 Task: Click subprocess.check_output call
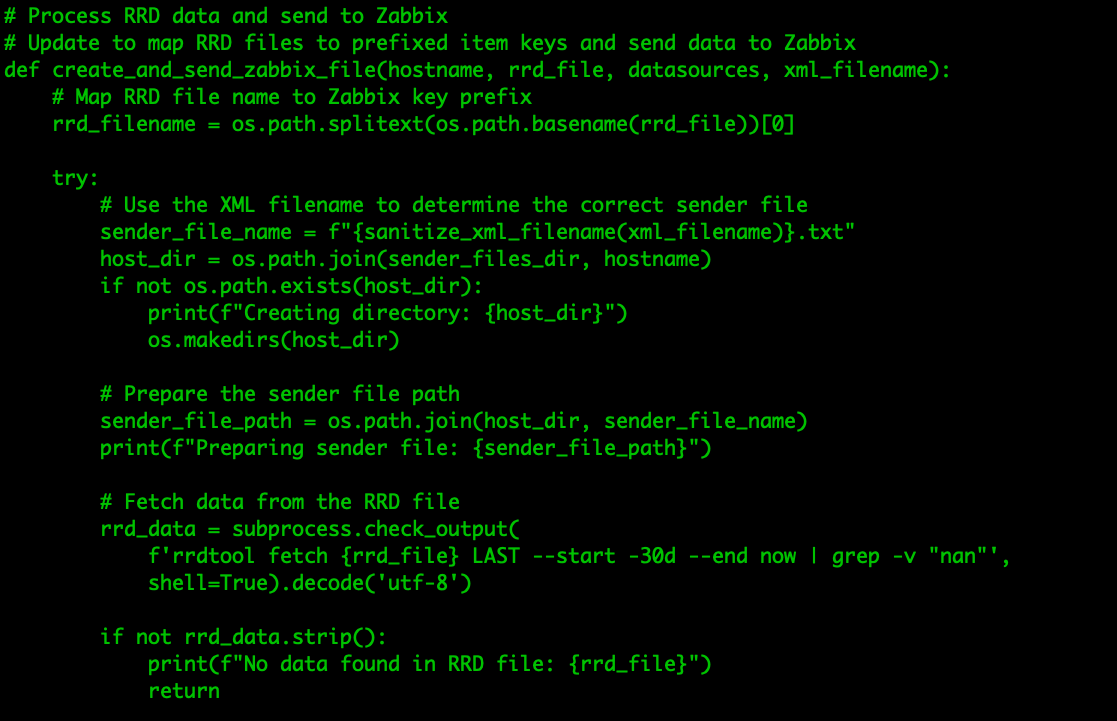[375, 529]
